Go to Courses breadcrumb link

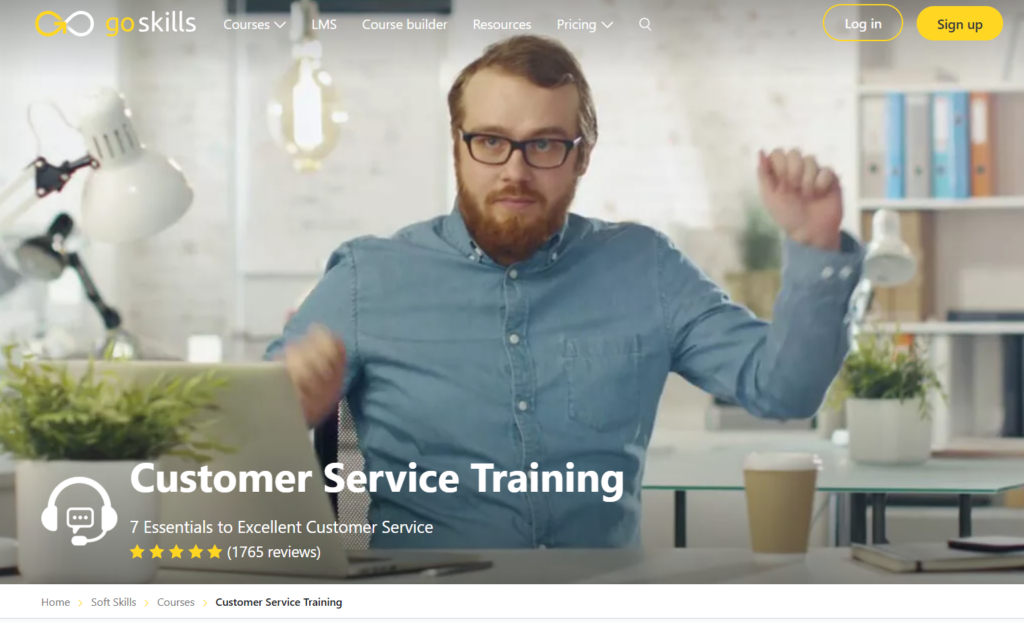[x=176, y=602]
